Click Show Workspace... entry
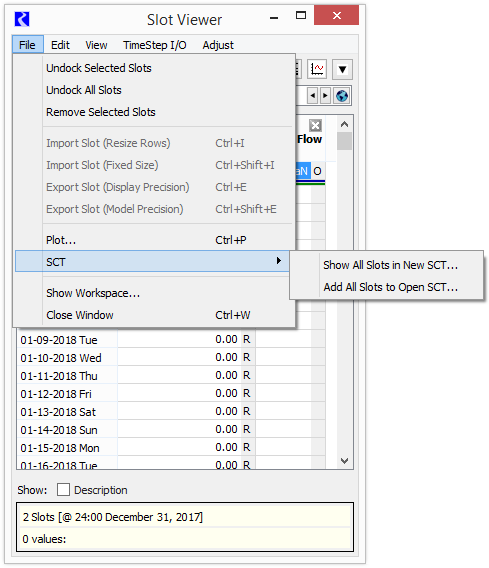 tap(93, 293)
